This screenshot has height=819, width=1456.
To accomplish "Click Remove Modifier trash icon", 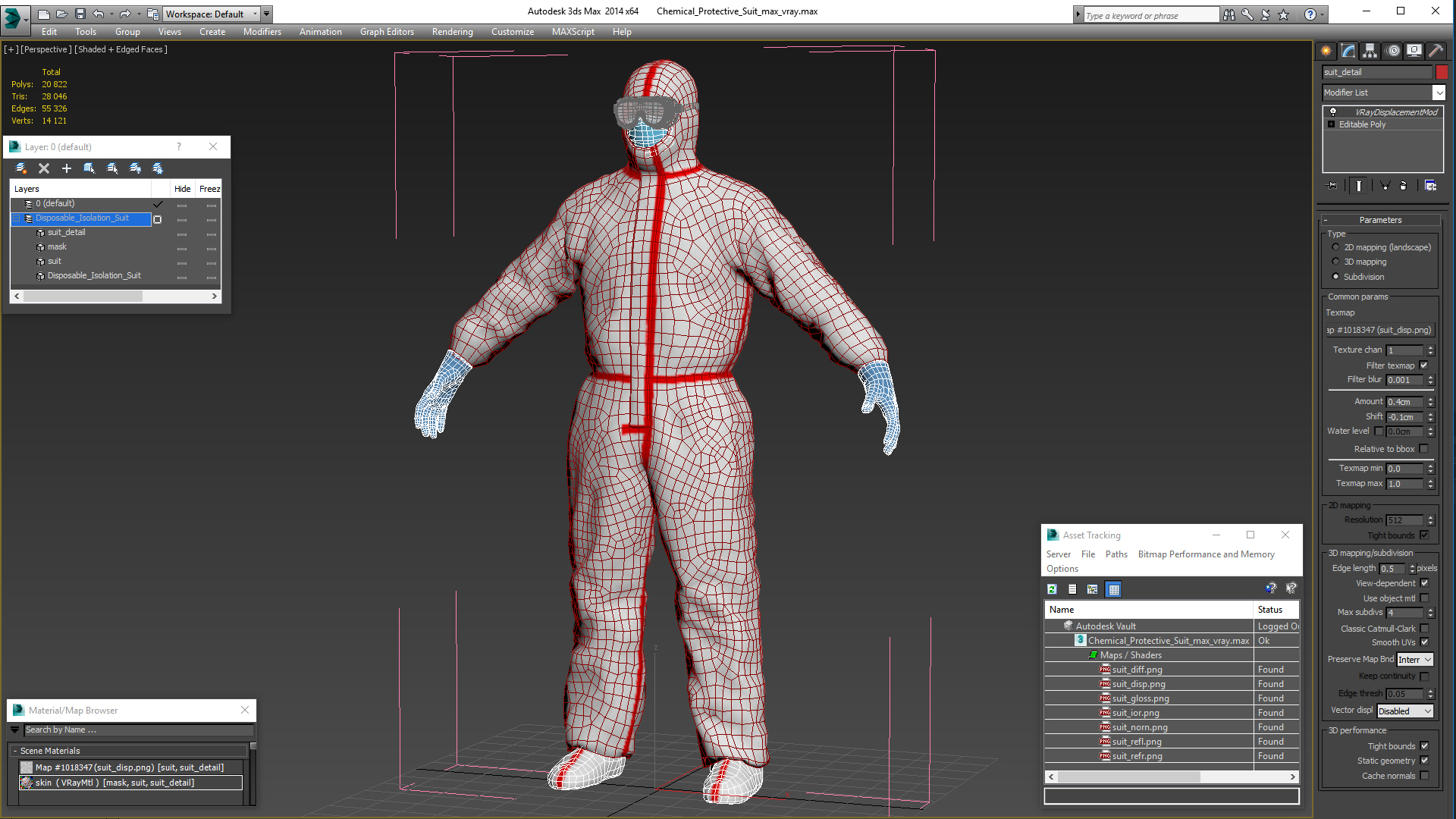I will click(1404, 186).
